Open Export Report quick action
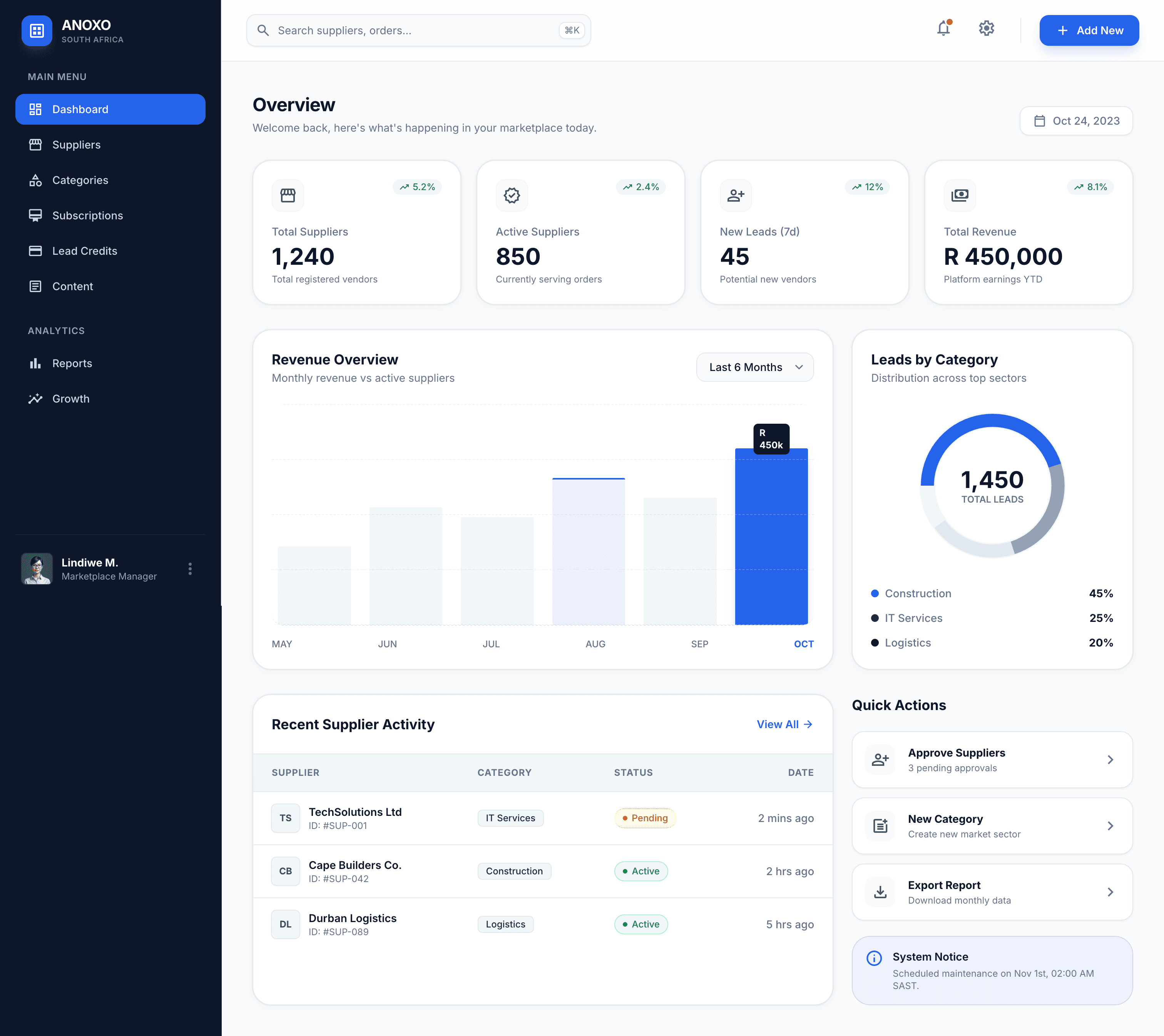Viewport: 1164px width, 1036px height. (992, 892)
